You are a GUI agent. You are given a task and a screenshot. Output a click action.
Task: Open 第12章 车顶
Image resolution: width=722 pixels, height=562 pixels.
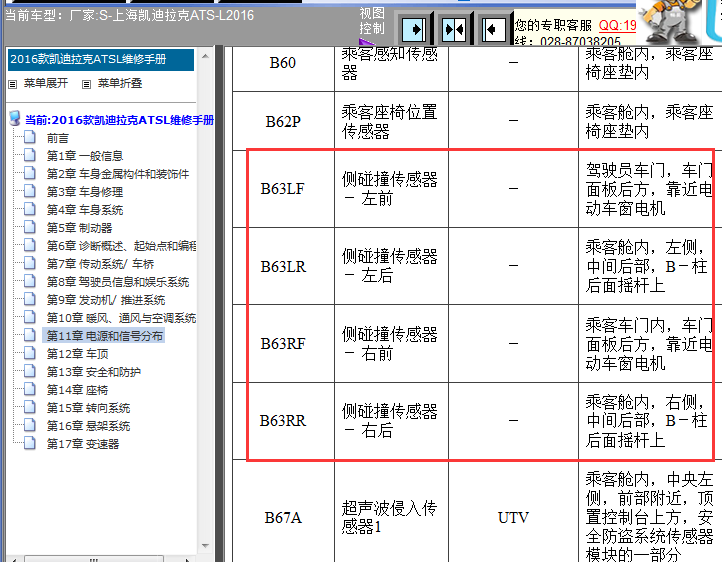[x=77, y=354]
